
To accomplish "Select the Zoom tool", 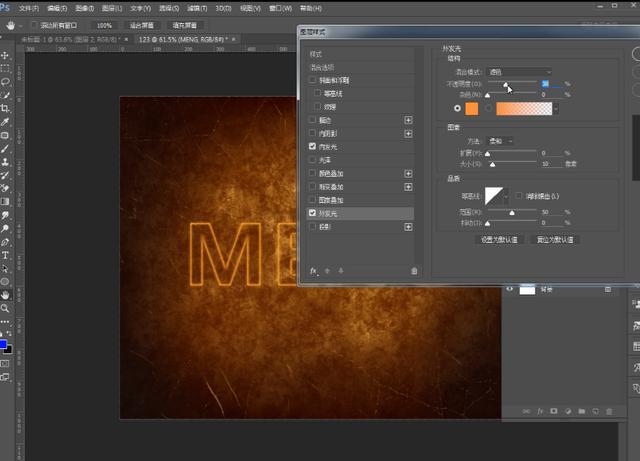I will pyautogui.click(x=5, y=308).
